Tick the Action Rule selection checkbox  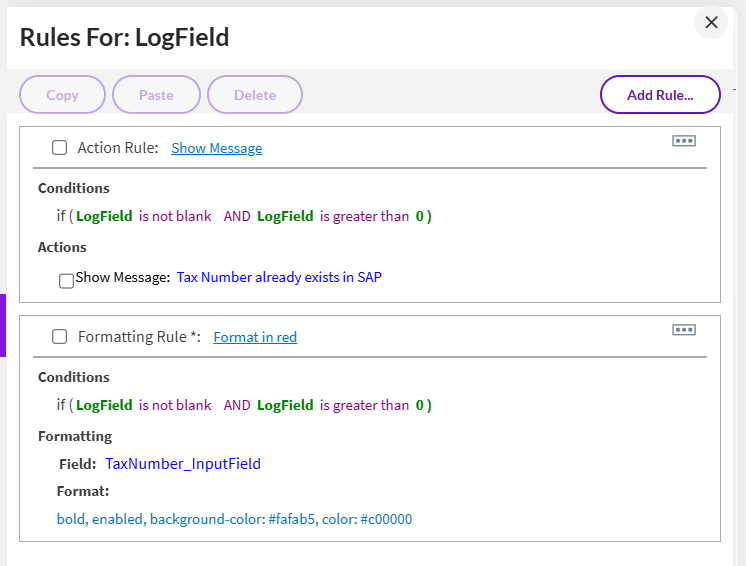pyautogui.click(x=60, y=148)
